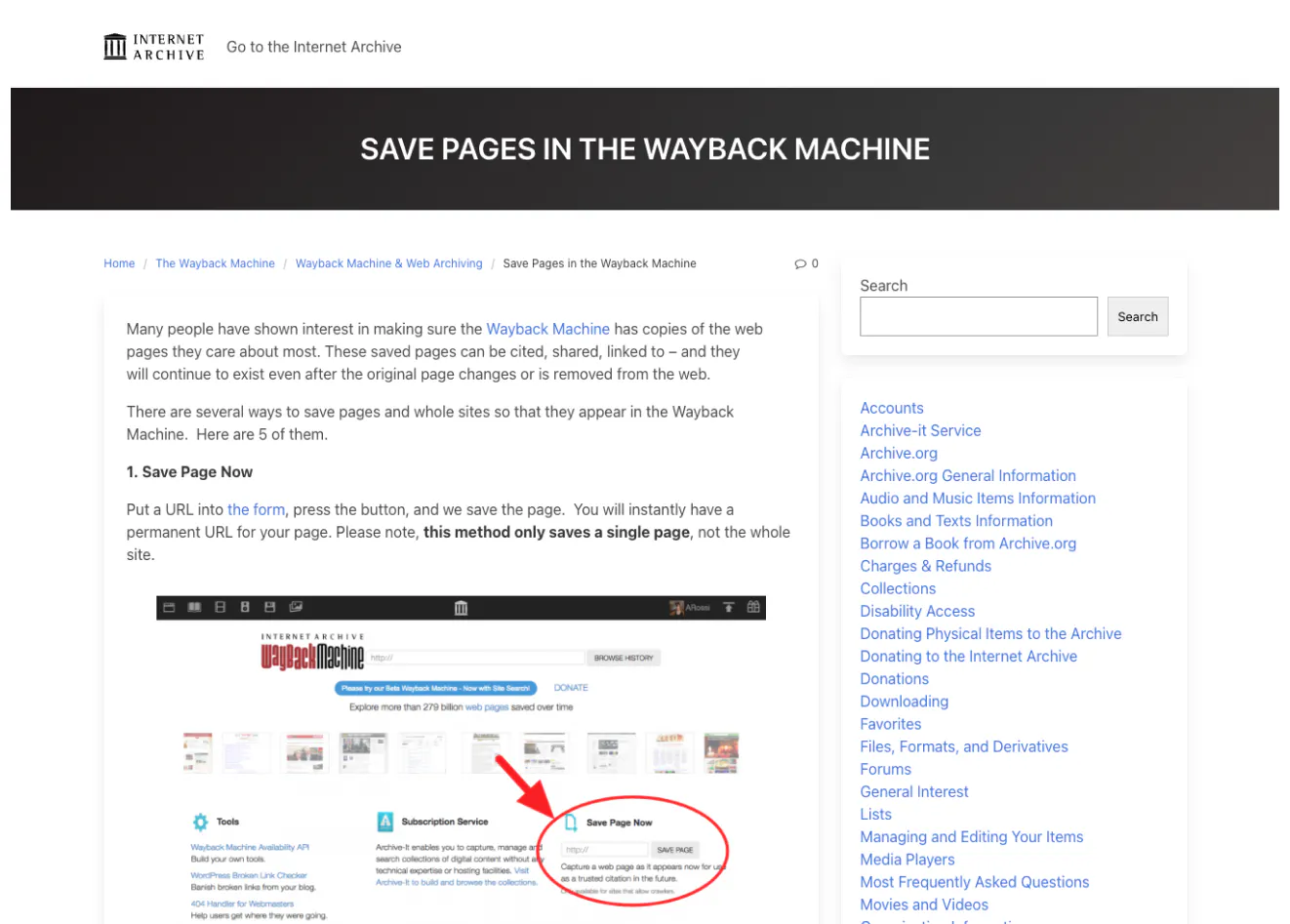The image size is (1290, 924).
Task: Open Audio and Music Items Information
Action: coord(978,498)
